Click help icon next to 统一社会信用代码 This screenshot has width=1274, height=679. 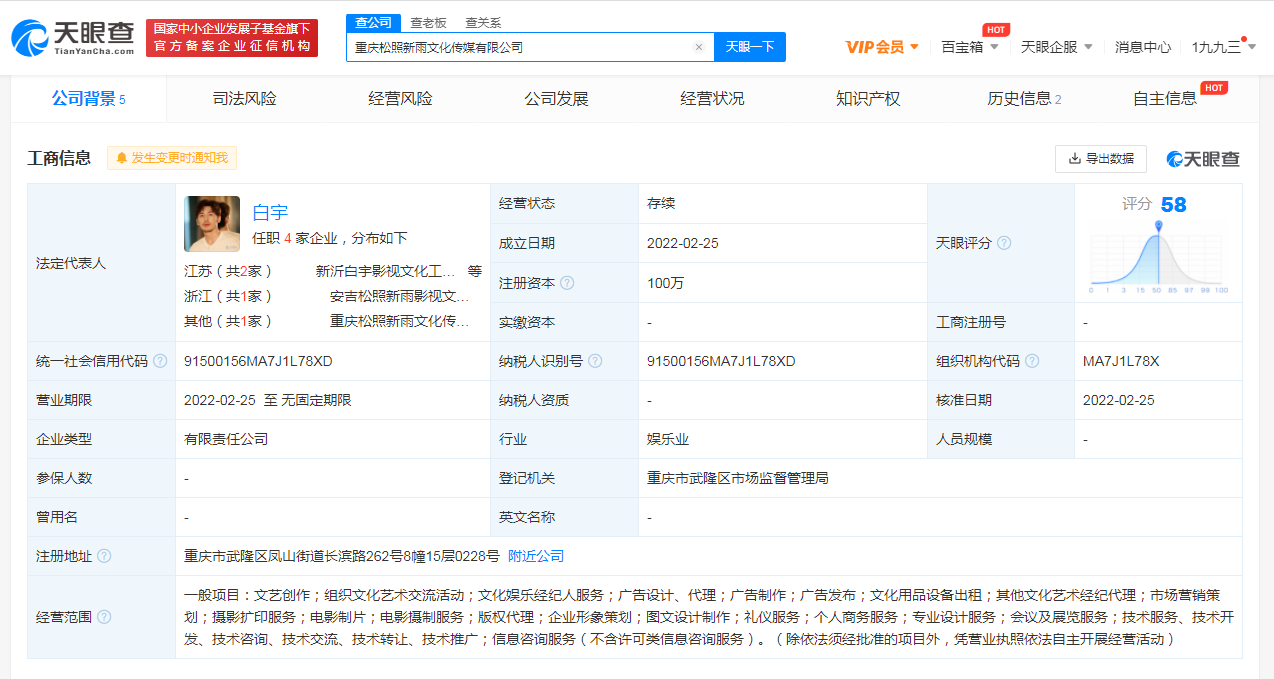(x=160, y=361)
